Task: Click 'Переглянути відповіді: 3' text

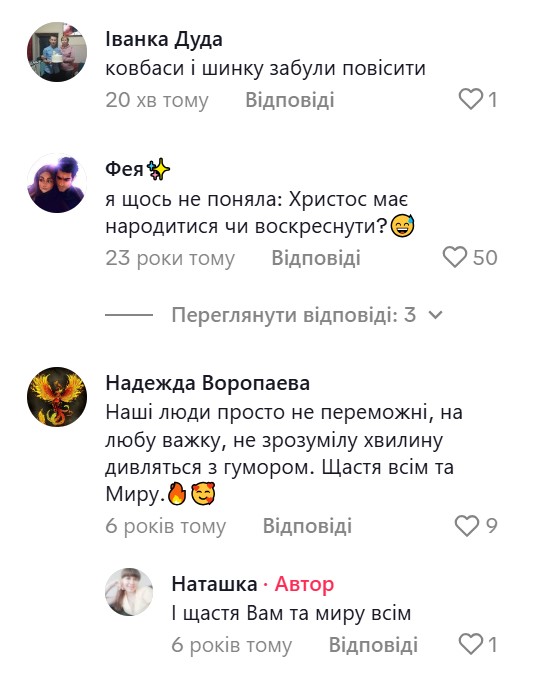Action: click(294, 315)
